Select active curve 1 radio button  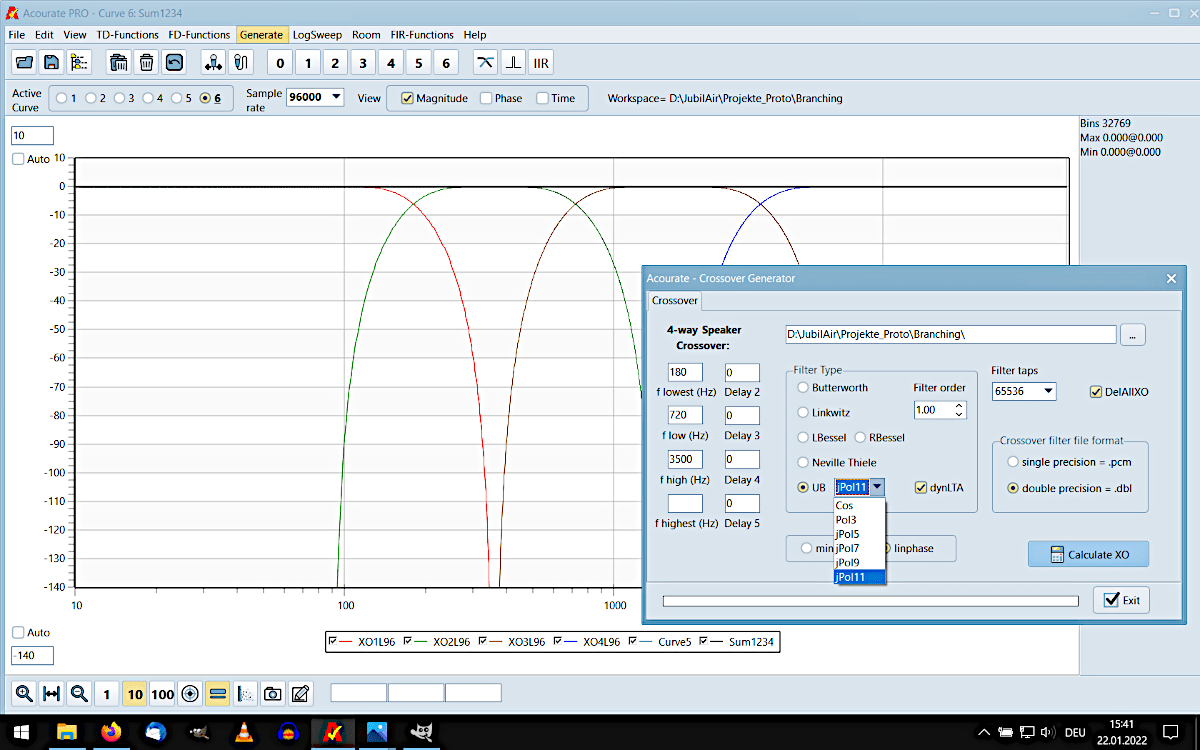tap(62, 98)
